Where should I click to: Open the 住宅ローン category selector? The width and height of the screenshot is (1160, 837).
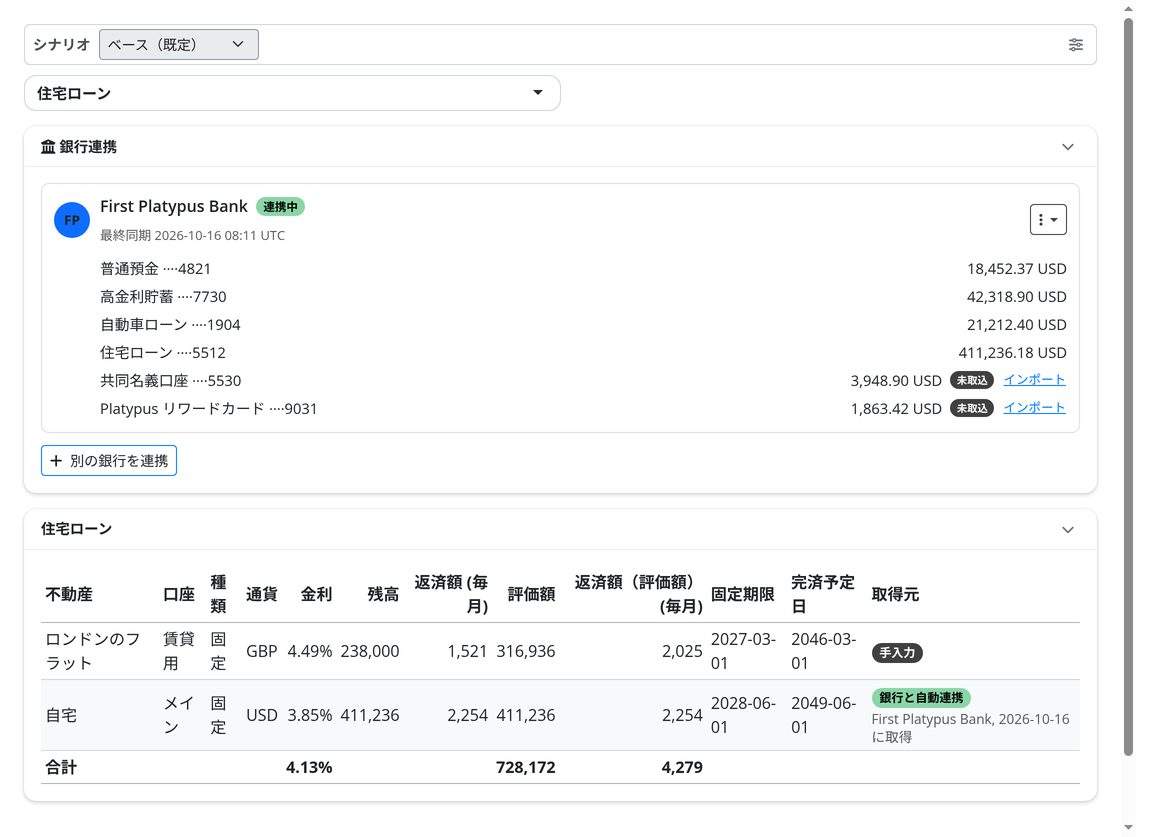(292, 93)
